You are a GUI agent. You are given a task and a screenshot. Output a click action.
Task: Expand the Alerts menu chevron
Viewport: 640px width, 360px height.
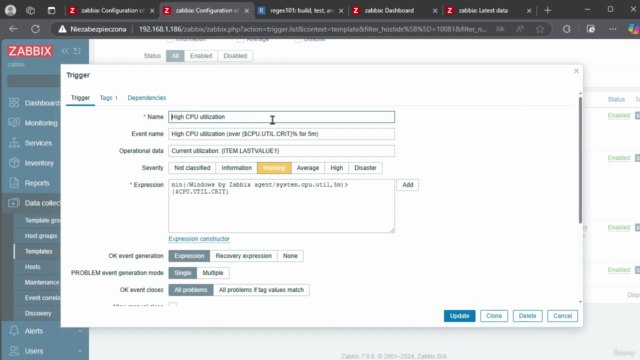80,331
